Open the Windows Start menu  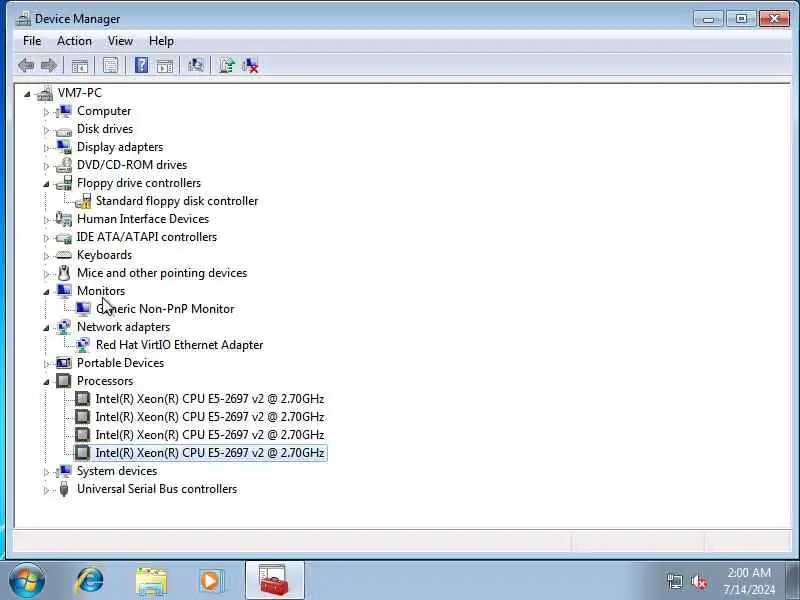pyautogui.click(x=27, y=581)
